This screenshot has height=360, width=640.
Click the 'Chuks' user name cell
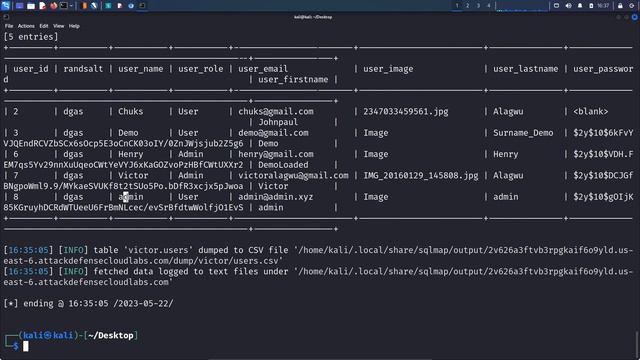click(131, 111)
